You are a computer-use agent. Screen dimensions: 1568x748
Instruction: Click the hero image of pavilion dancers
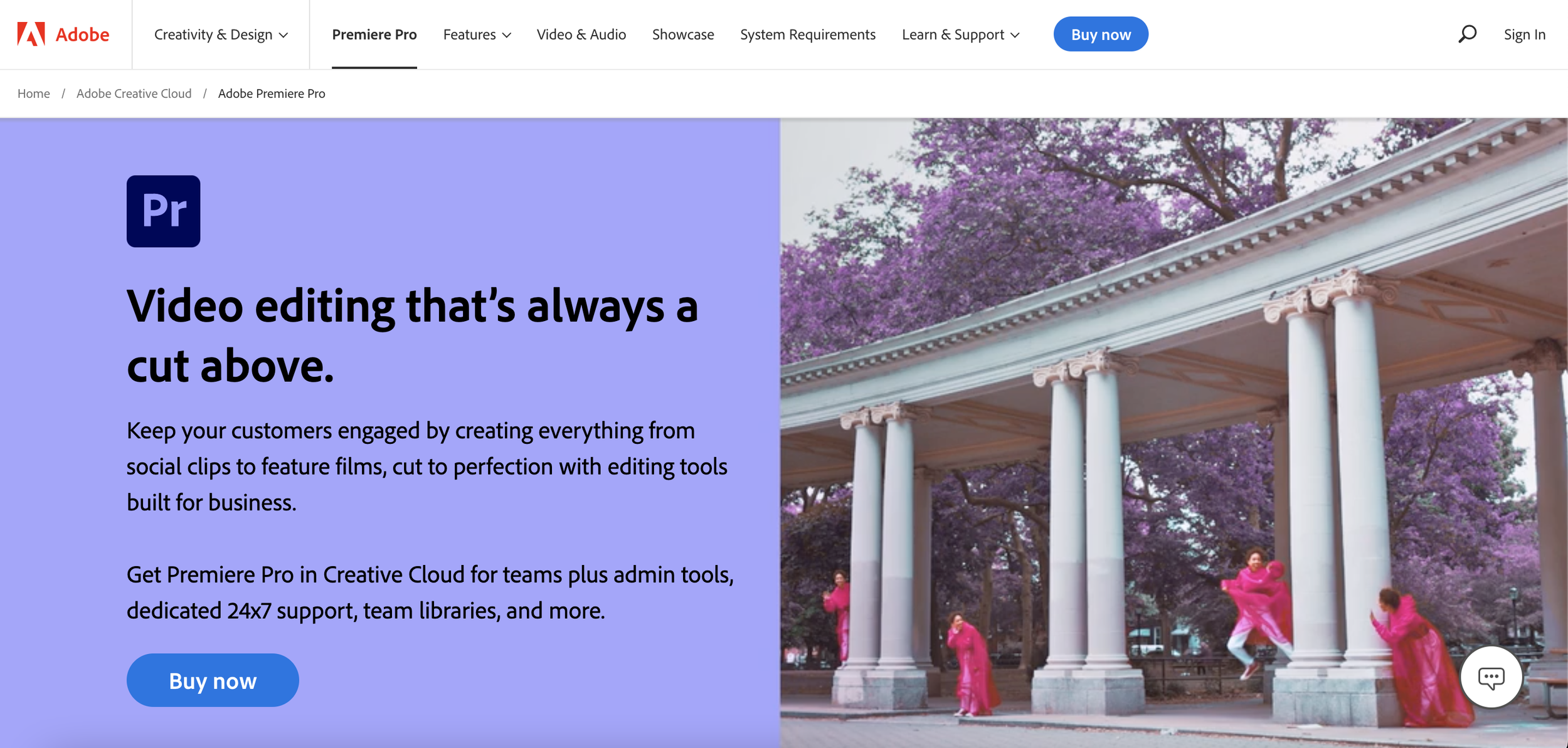point(1173,433)
